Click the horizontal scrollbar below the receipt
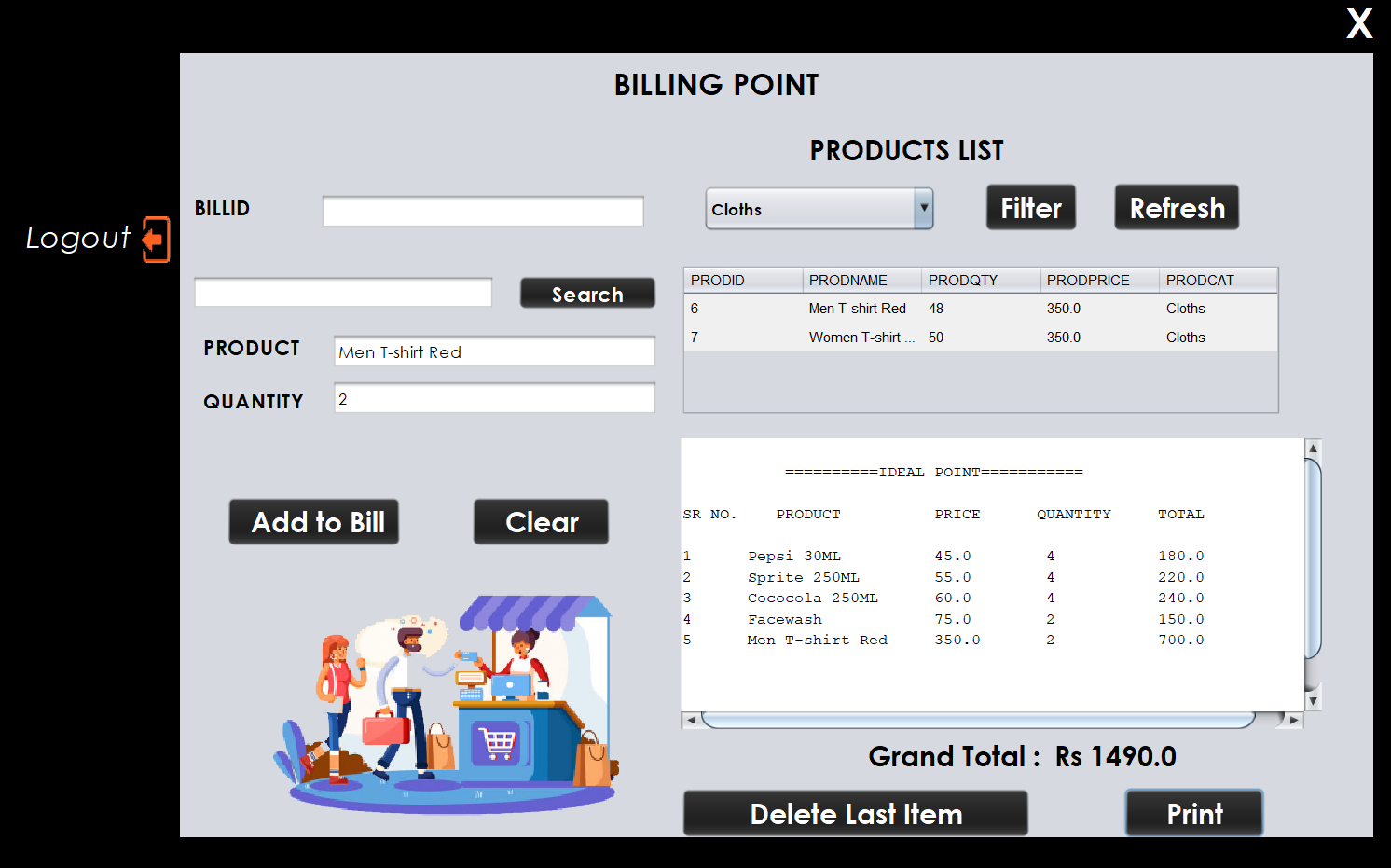This screenshot has width=1391, height=868. tap(979, 720)
